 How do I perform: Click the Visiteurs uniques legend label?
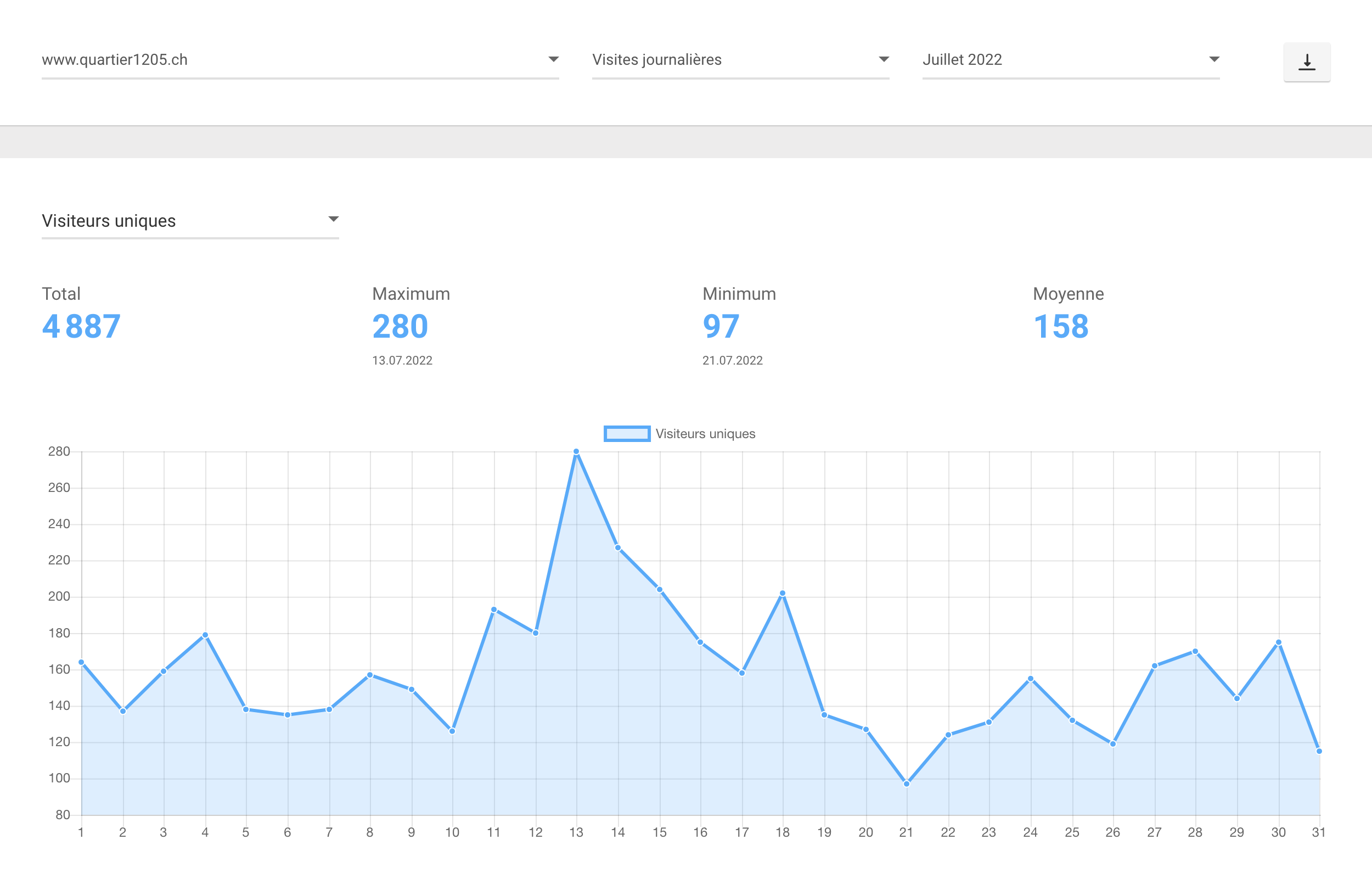coord(705,434)
